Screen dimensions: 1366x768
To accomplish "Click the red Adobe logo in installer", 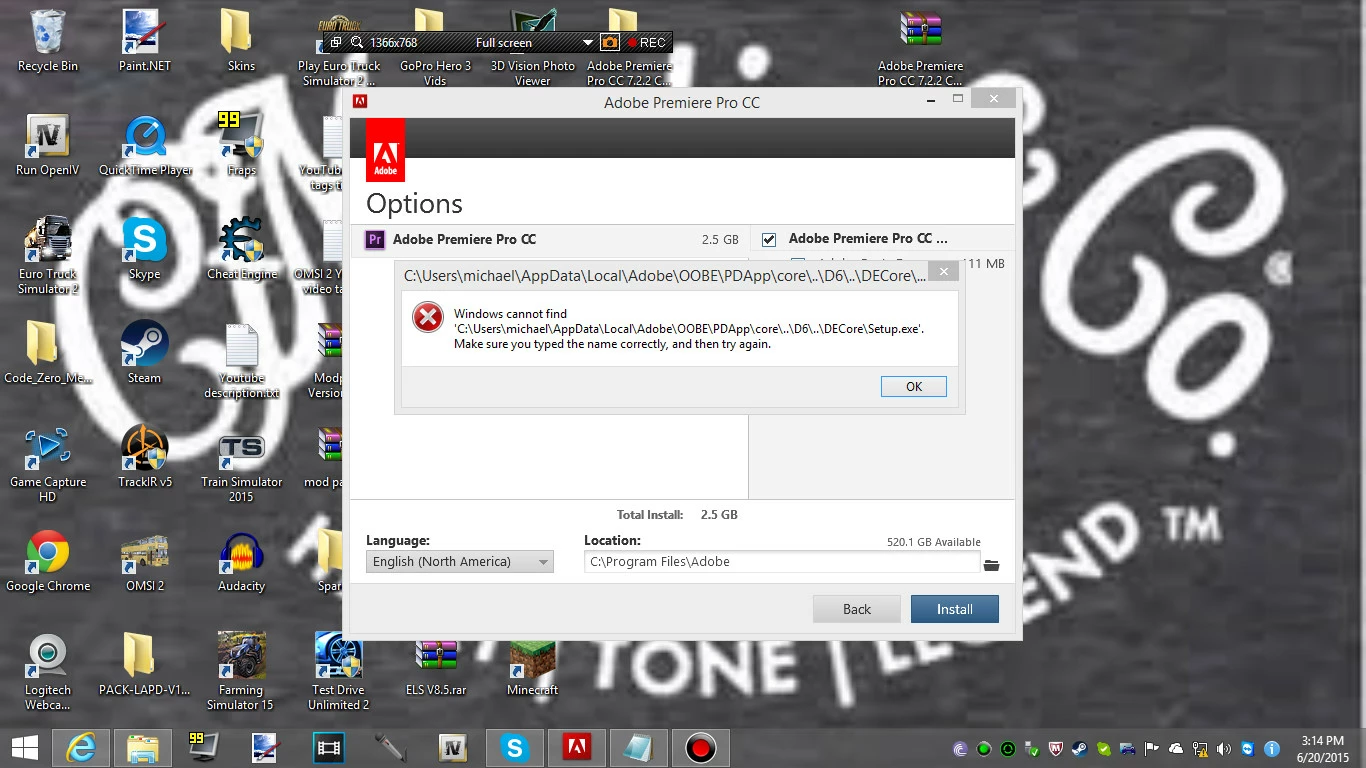I will [x=385, y=150].
